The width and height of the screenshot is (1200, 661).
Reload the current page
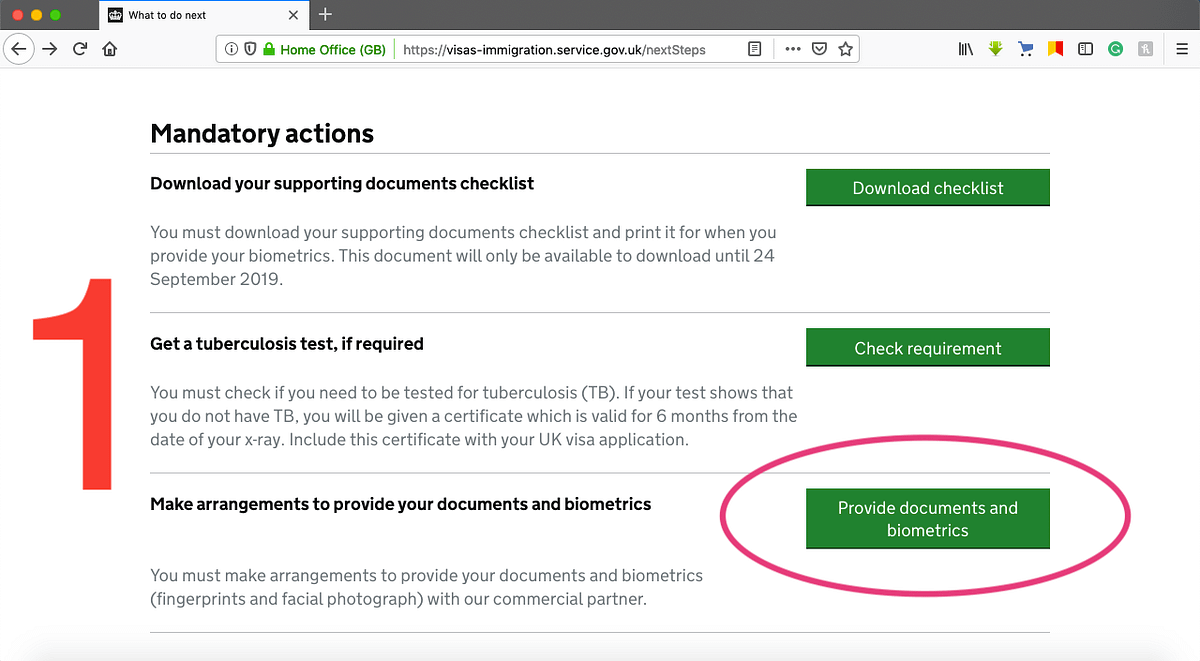[x=80, y=48]
